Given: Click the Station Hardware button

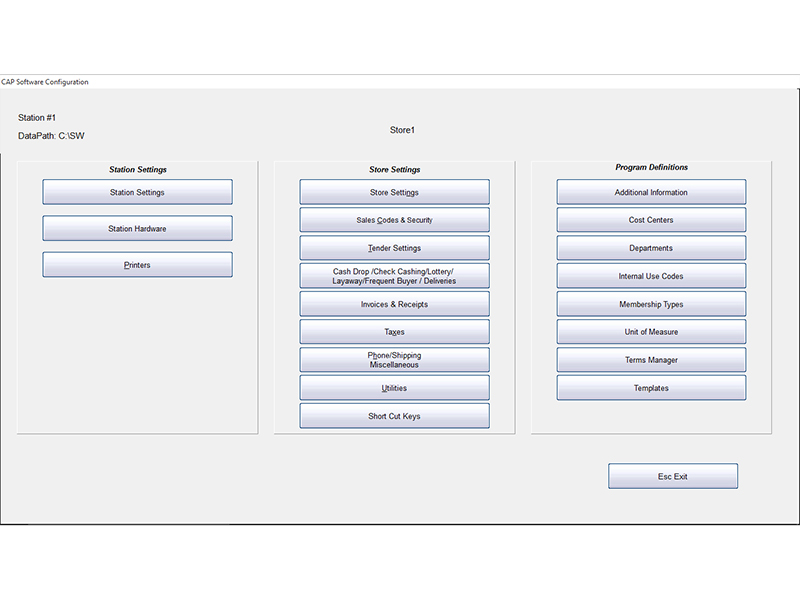Looking at the screenshot, I should coord(137,229).
